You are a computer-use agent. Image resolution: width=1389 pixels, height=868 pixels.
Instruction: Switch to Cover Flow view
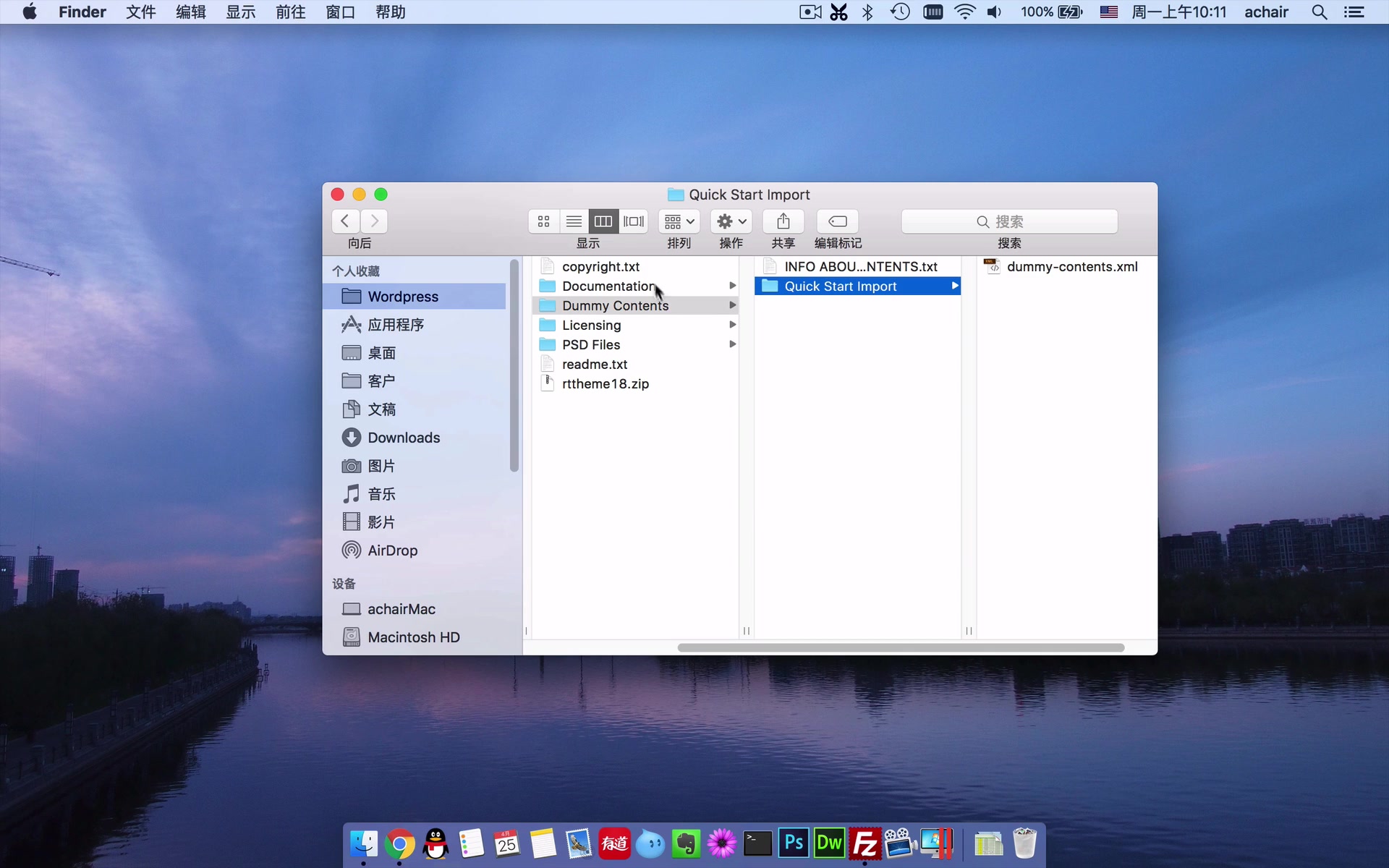[634, 221]
